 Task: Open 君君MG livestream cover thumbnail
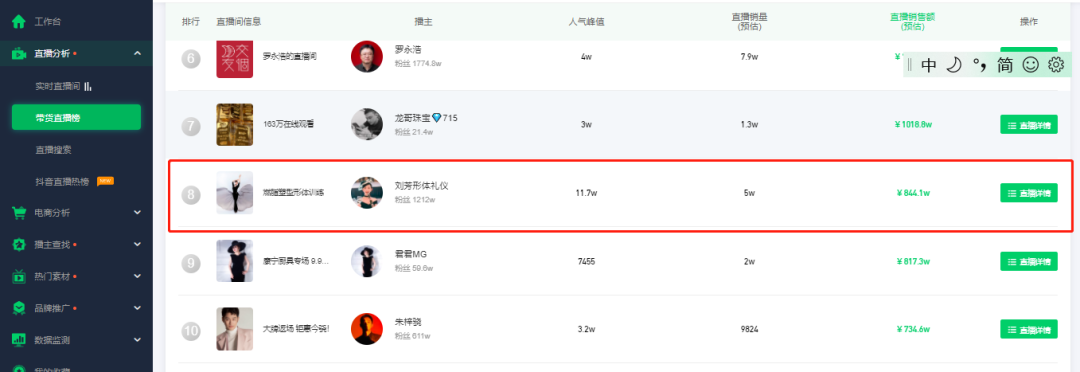coord(234,261)
